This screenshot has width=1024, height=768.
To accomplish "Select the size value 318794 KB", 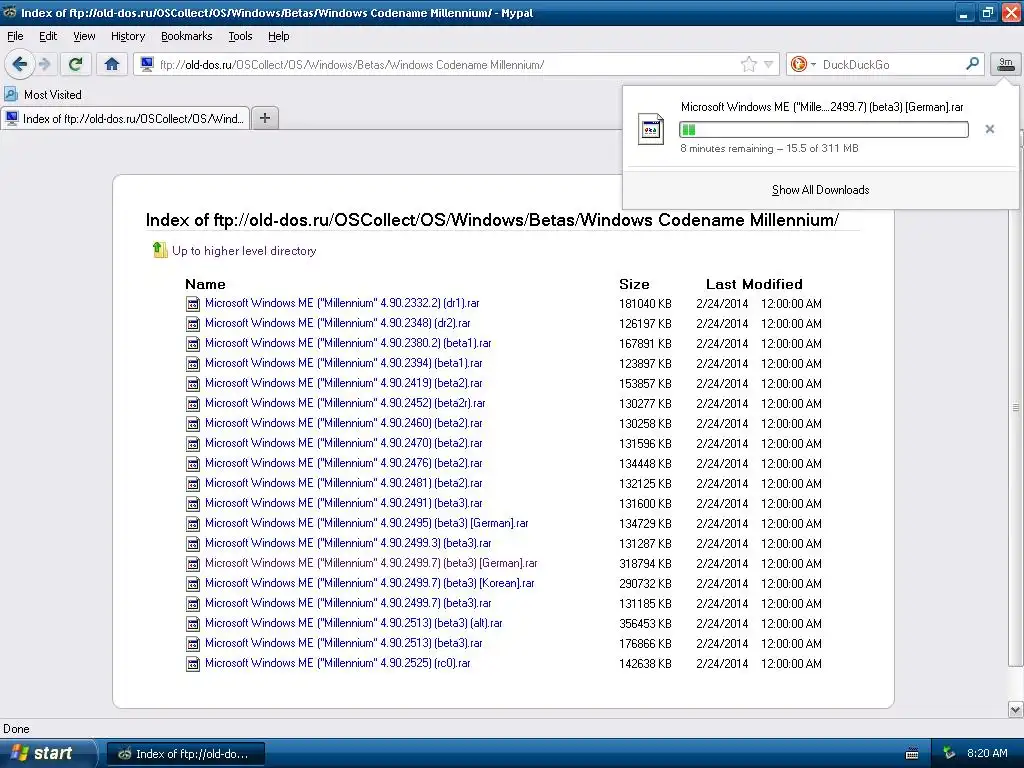I will point(645,564).
